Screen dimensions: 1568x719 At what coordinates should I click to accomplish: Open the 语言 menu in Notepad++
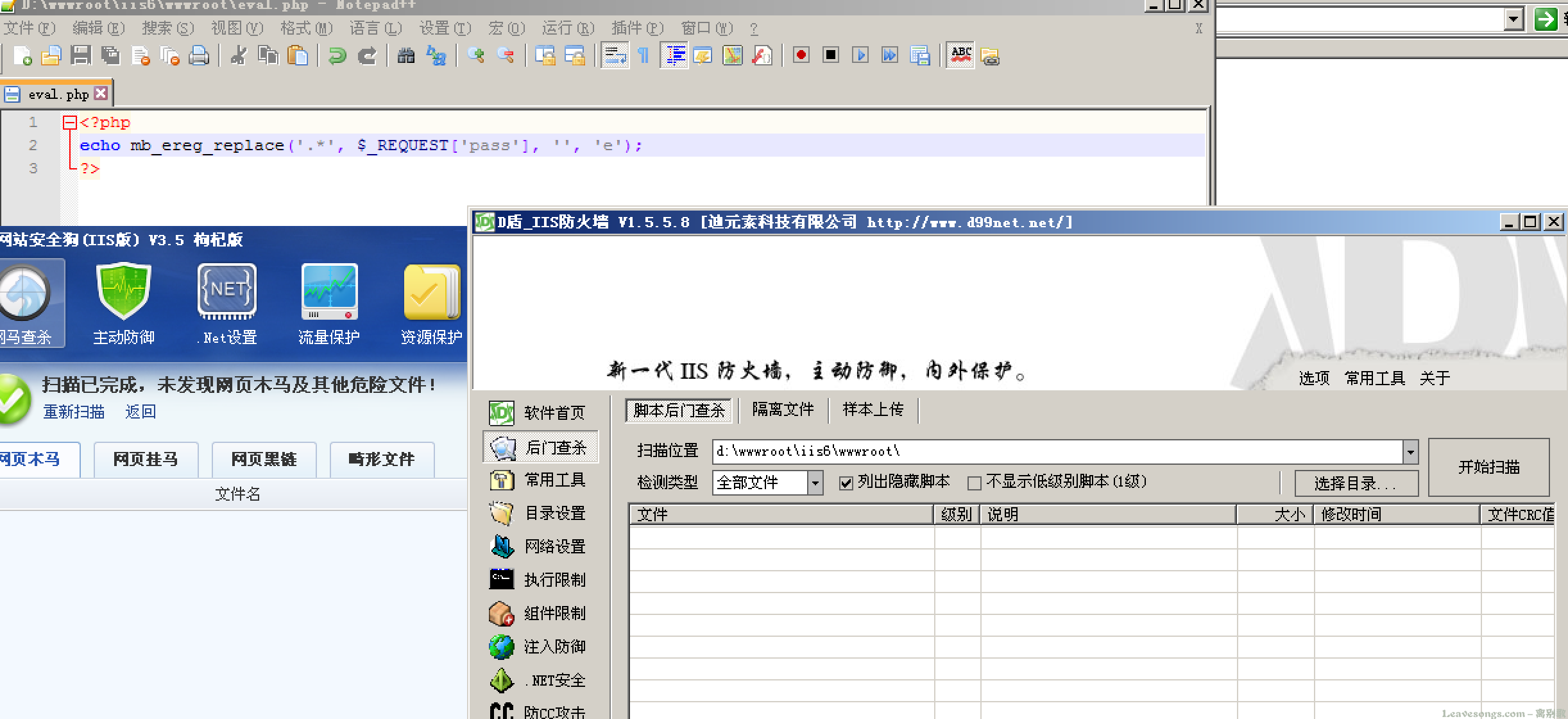pyautogui.click(x=375, y=28)
